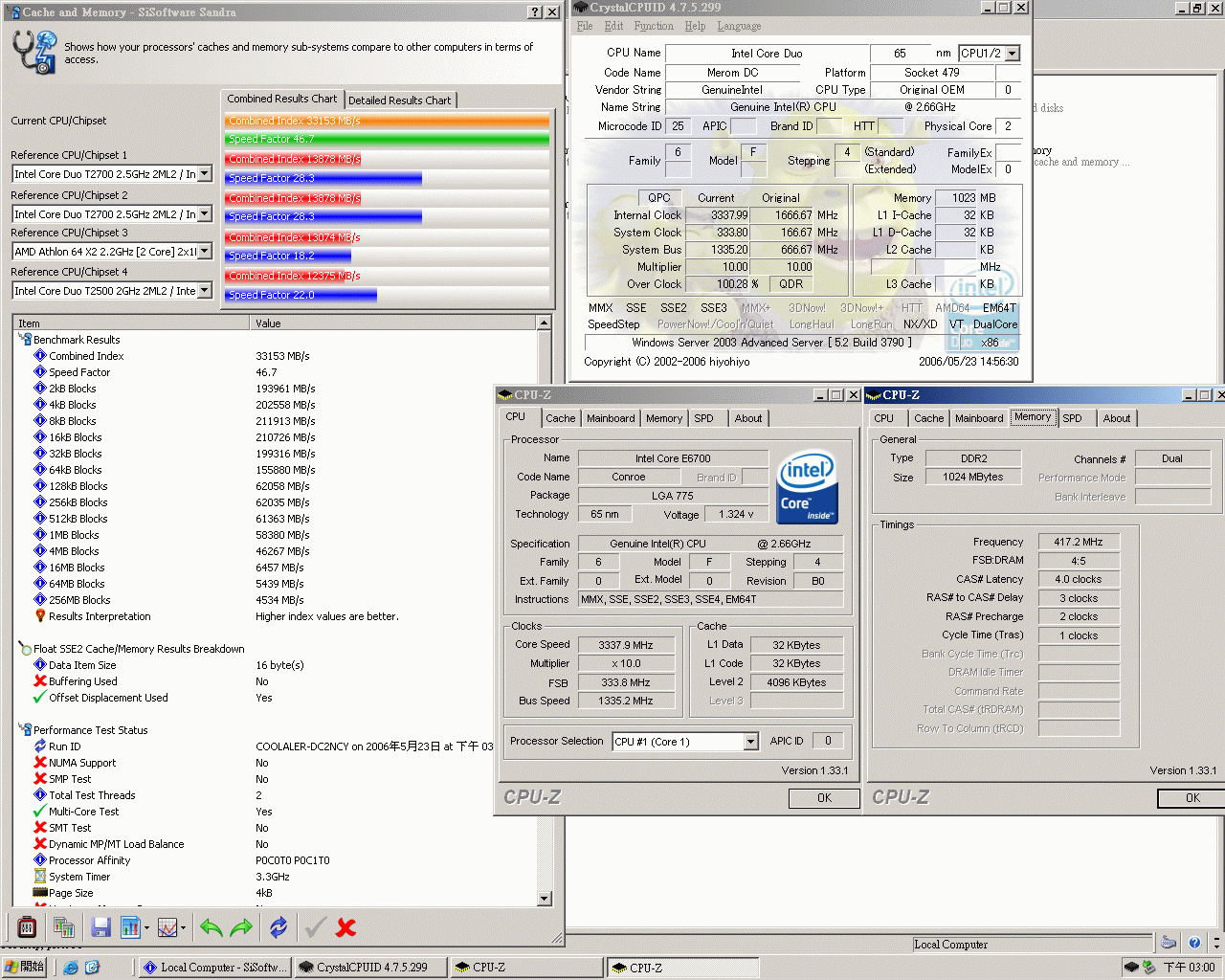Save results with the floppy disk icon

coord(100,926)
